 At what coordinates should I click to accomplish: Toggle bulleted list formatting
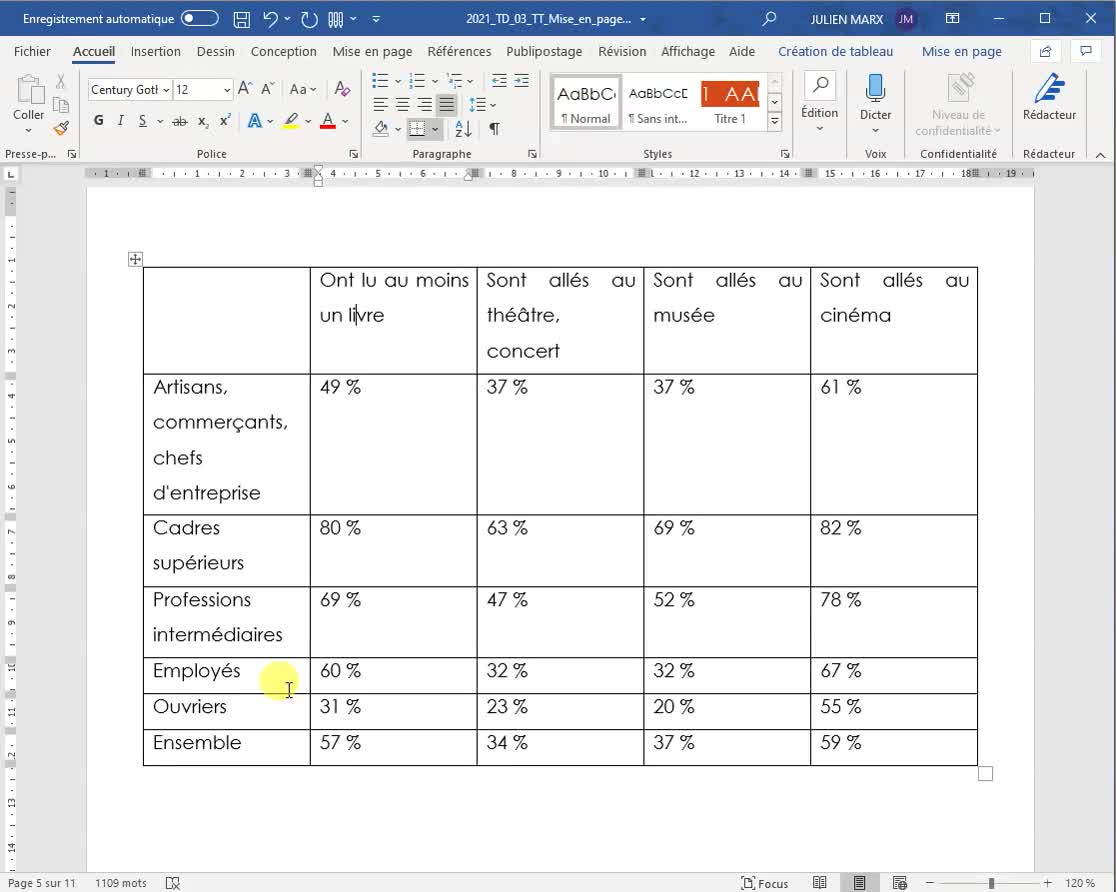point(381,81)
